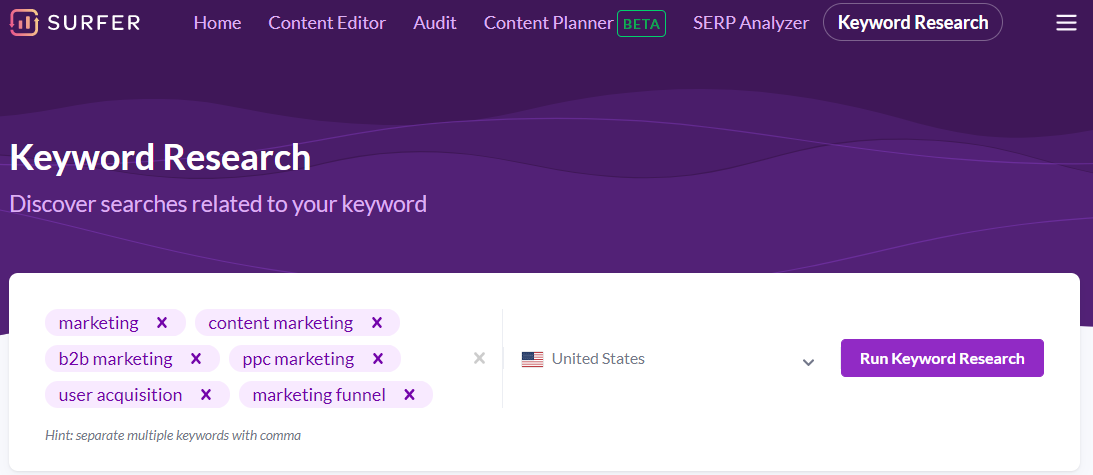Click the 'marketing funnel' tag label
1093x475 pixels.
tap(319, 395)
